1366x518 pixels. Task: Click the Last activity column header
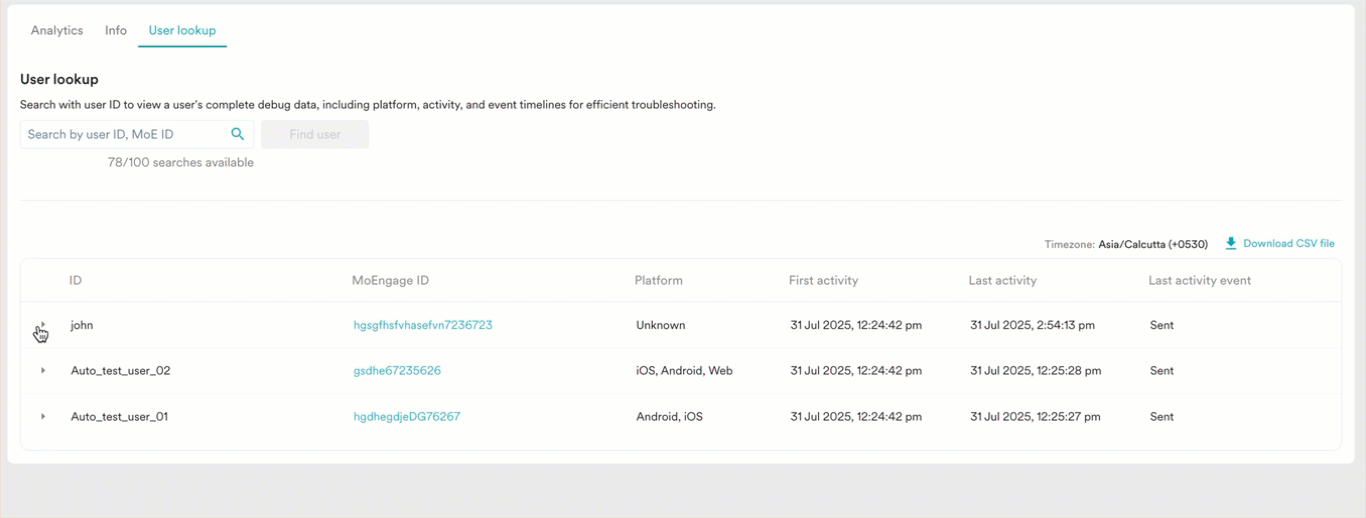tap(1002, 281)
